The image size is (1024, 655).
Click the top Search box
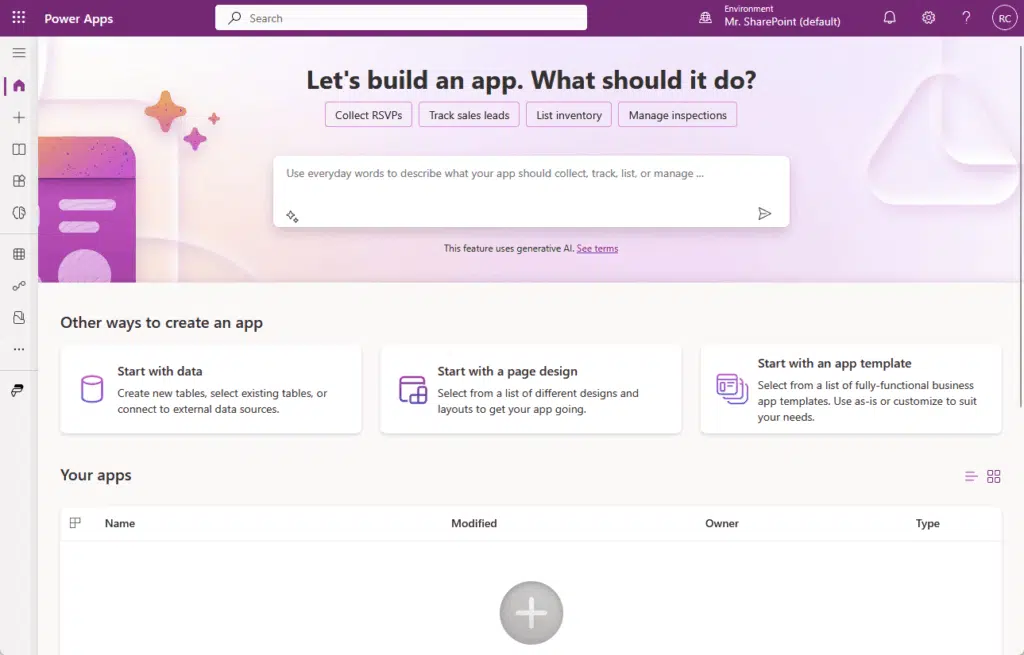point(401,18)
